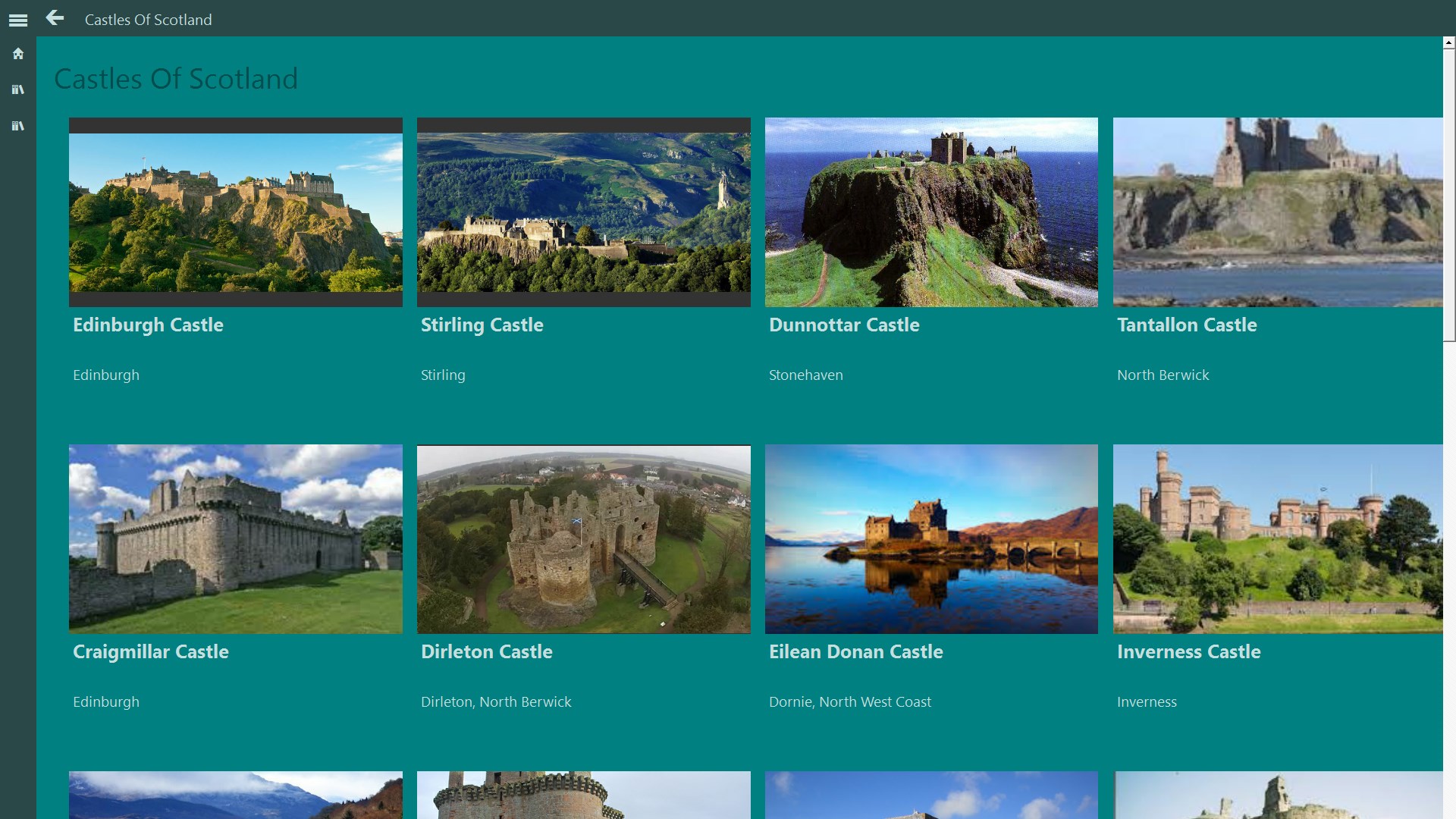This screenshot has height=819, width=1456.
Task: Click the back arrow in the header
Action: pyautogui.click(x=54, y=19)
